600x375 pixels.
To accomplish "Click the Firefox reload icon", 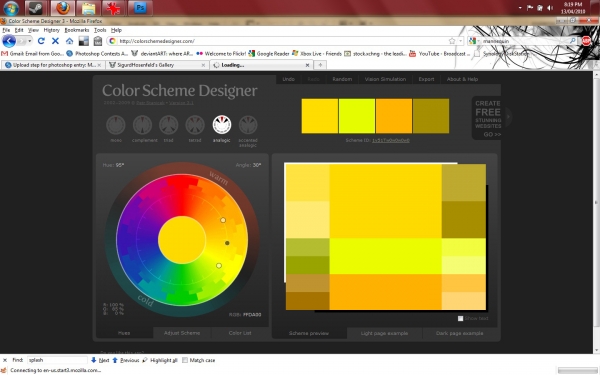I will pyautogui.click(x=41, y=41).
